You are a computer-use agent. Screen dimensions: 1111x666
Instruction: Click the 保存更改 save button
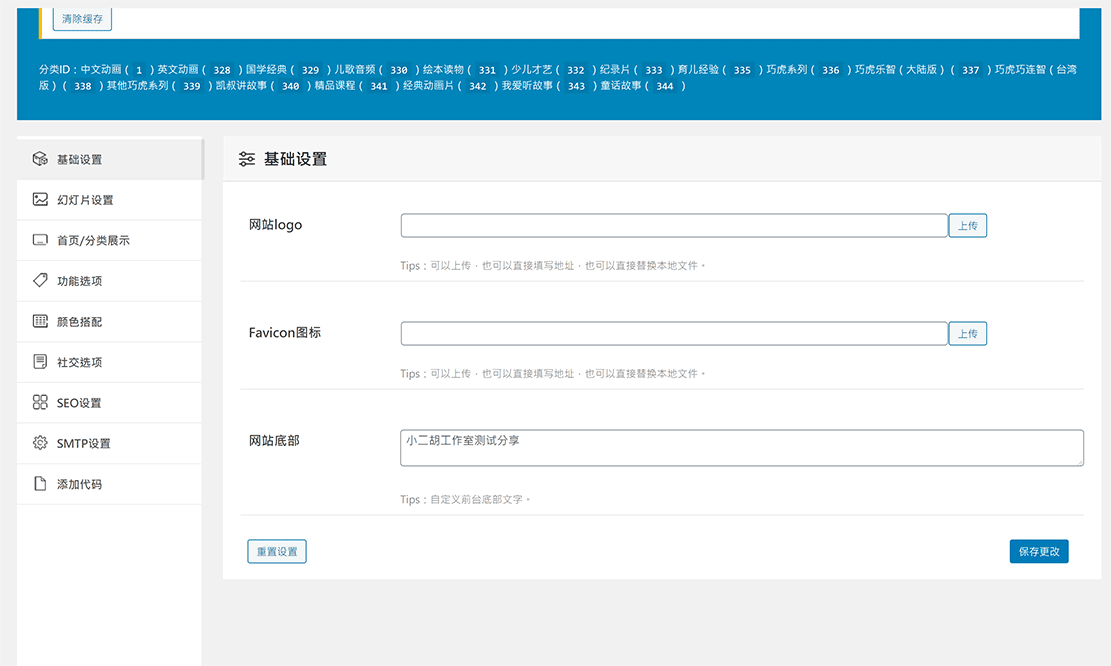[1038, 551]
